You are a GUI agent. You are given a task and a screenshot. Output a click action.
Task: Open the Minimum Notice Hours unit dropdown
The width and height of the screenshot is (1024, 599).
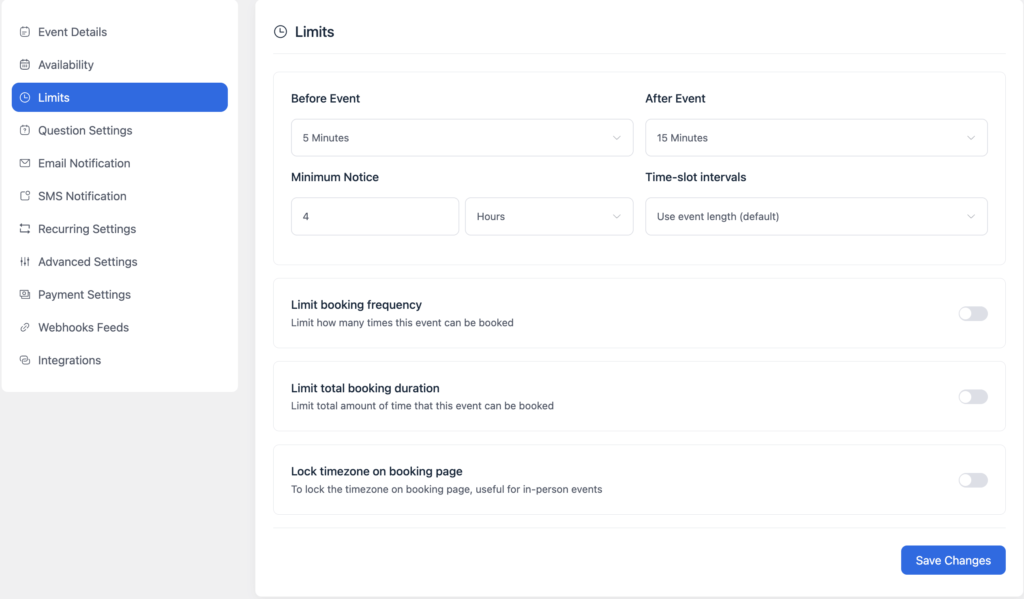coord(549,216)
